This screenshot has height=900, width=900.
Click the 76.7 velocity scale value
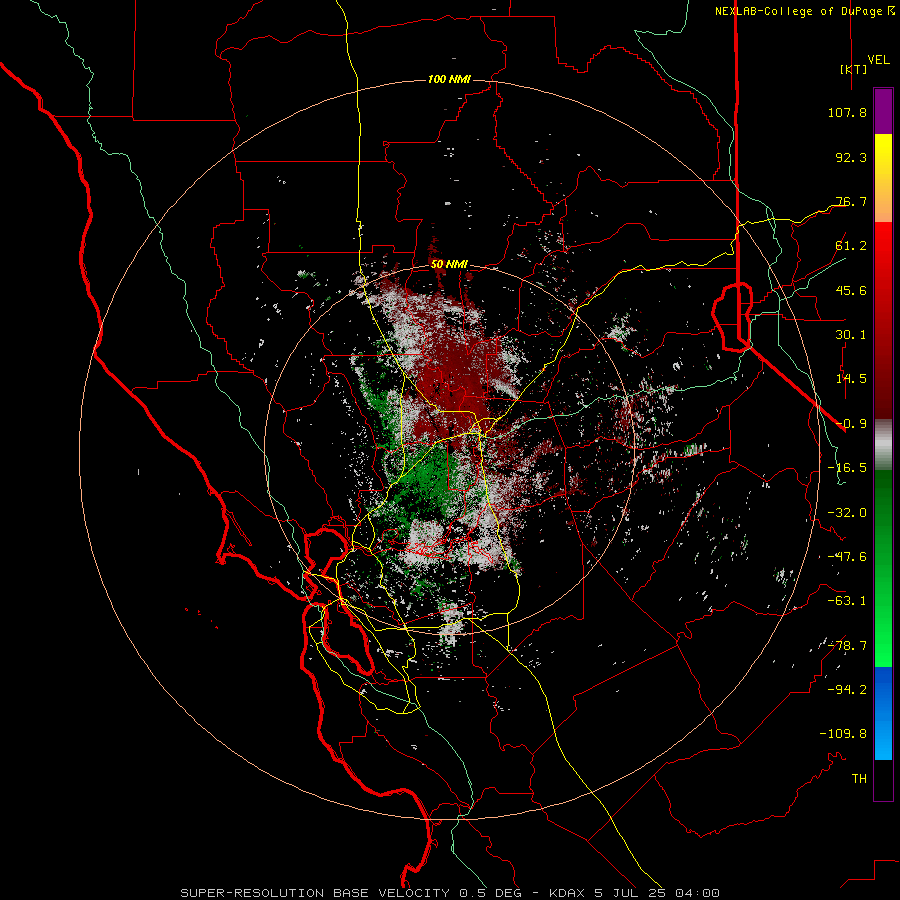click(851, 201)
